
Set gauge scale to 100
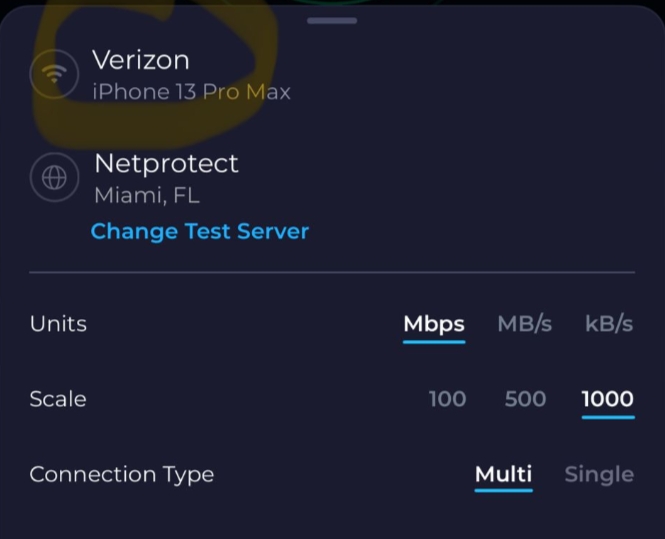(447, 399)
